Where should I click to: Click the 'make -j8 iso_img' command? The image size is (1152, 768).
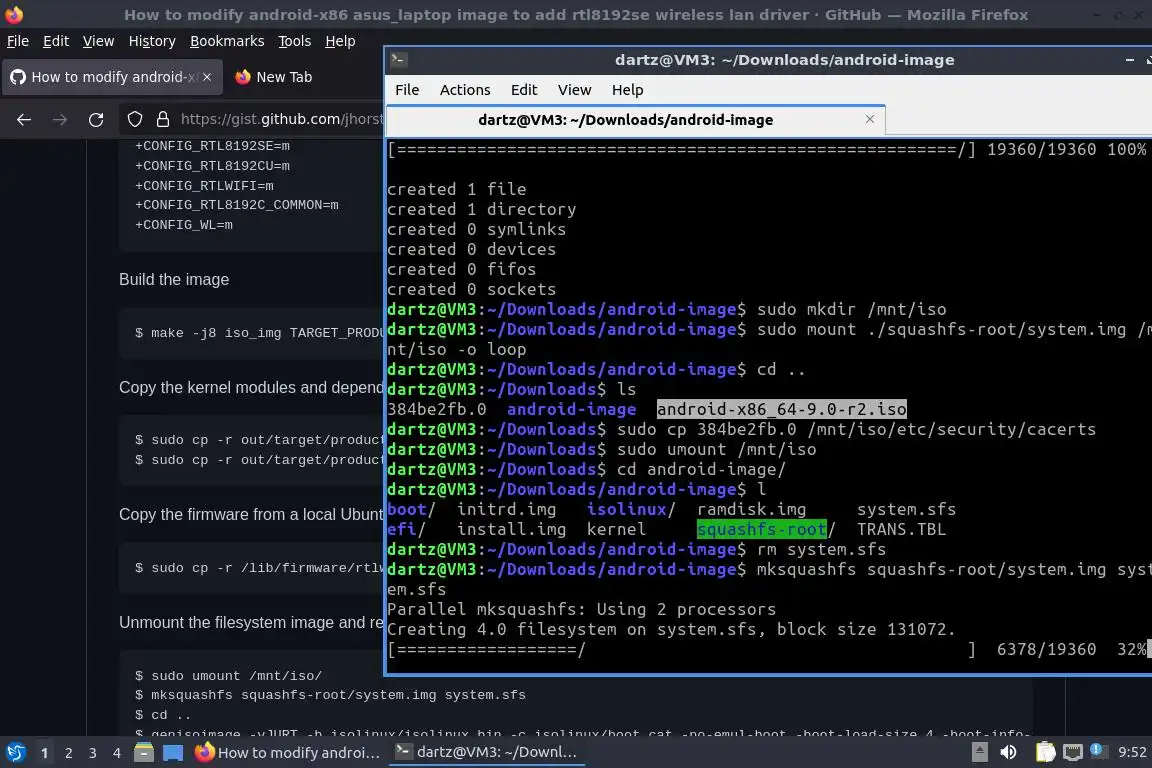(259, 333)
